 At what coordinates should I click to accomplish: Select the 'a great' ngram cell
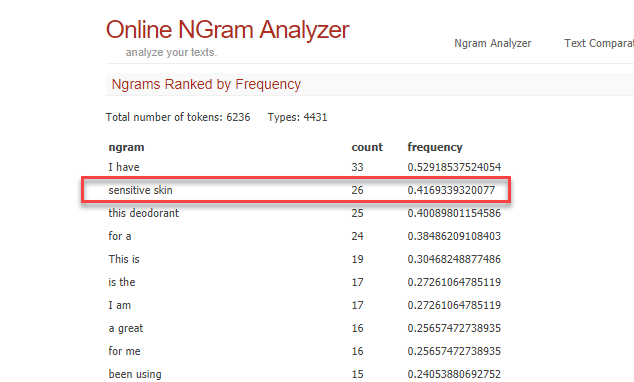[126, 328]
